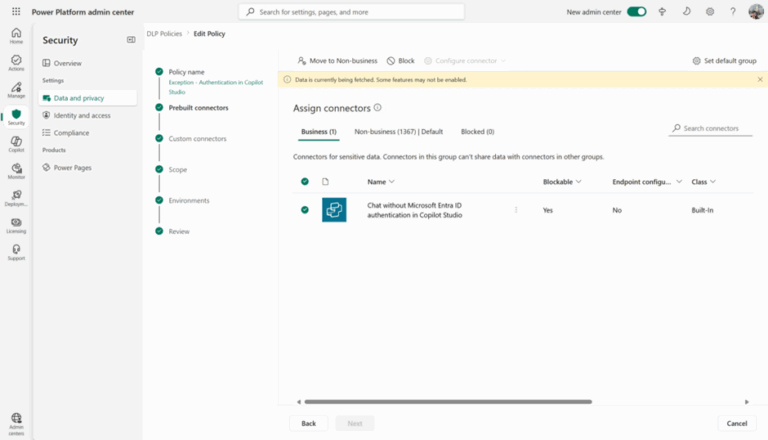
Task: Open Endpoint configurable column dropdown
Action: pyautogui.click(x=647, y=182)
